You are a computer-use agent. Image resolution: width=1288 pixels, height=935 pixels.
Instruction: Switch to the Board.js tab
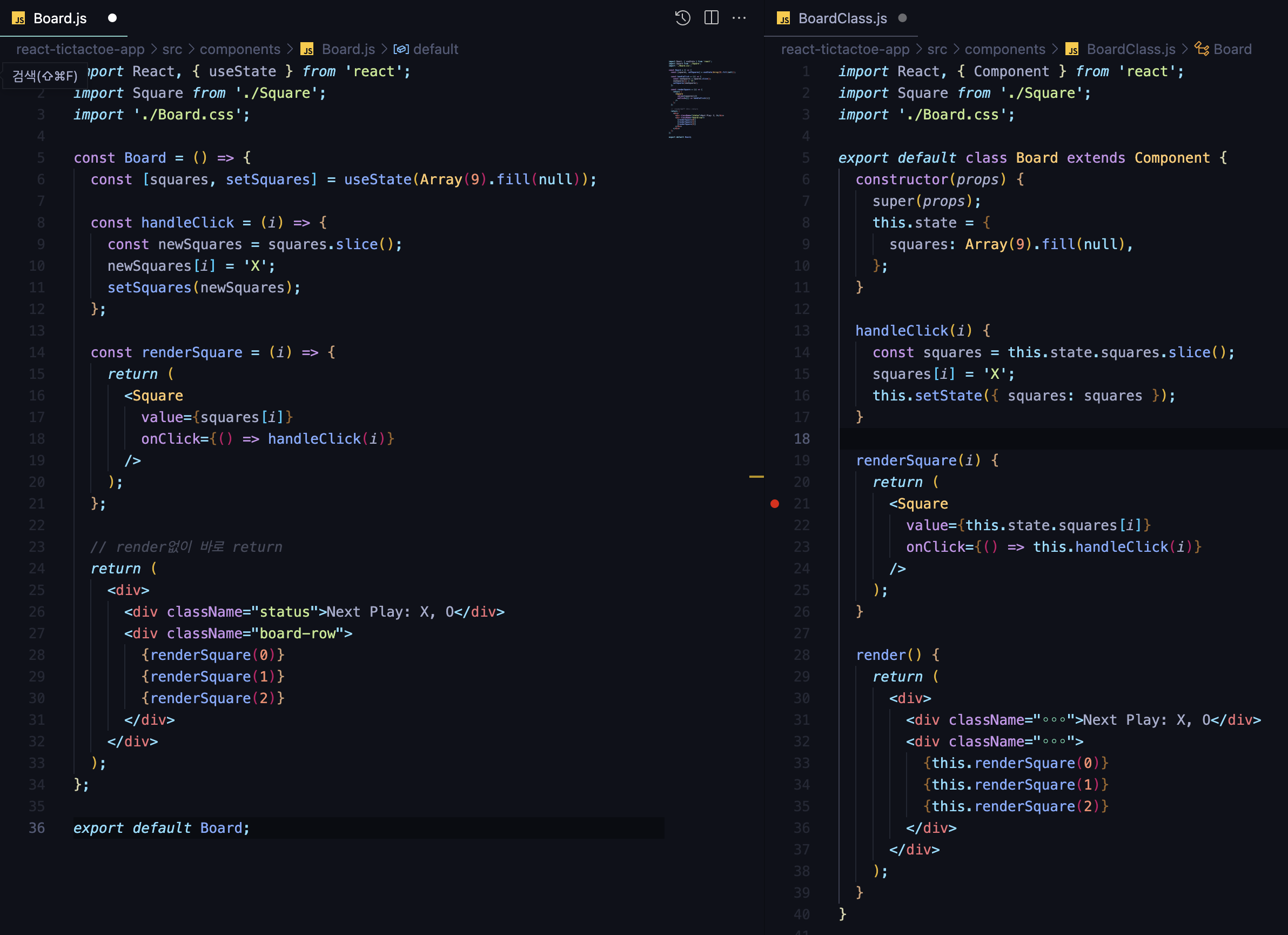pos(60,19)
